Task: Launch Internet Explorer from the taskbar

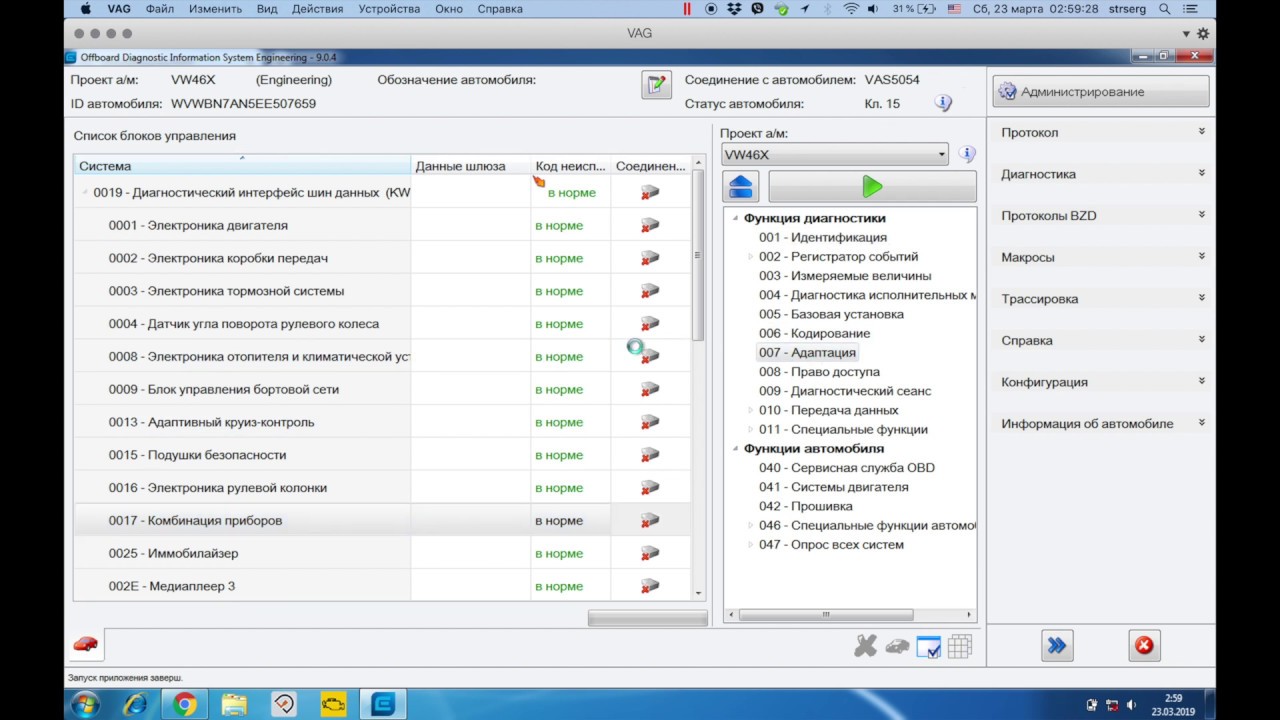Action: tap(135, 705)
